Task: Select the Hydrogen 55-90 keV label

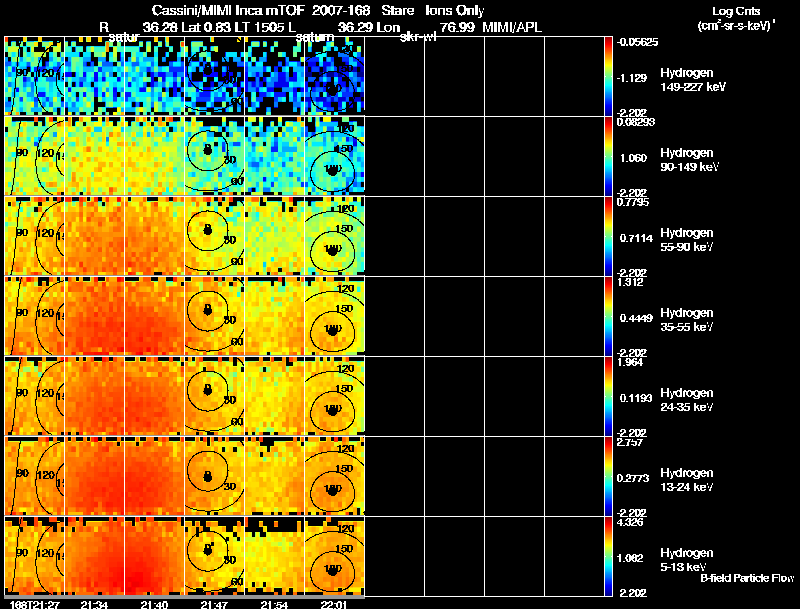Action: [x=687, y=240]
